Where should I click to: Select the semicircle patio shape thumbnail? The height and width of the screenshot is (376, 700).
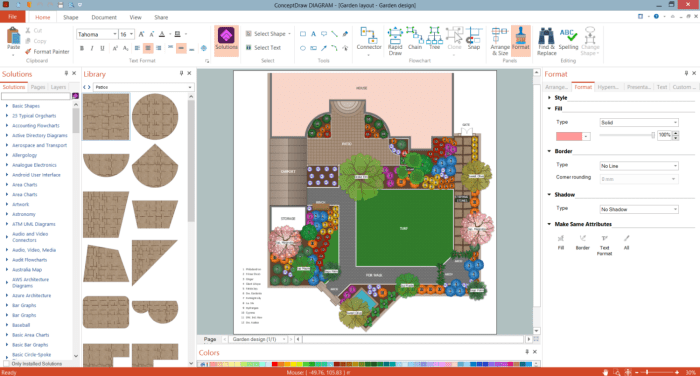[x=106, y=165]
